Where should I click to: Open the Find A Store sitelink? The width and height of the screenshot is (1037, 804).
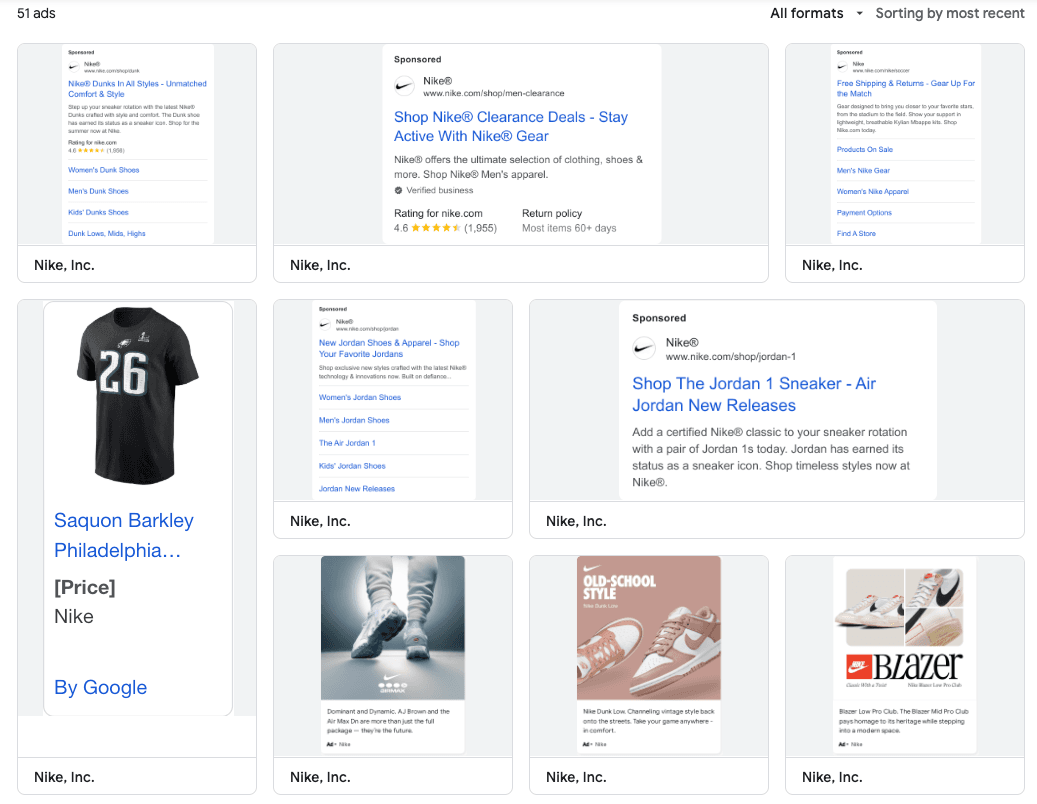[x=856, y=233]
